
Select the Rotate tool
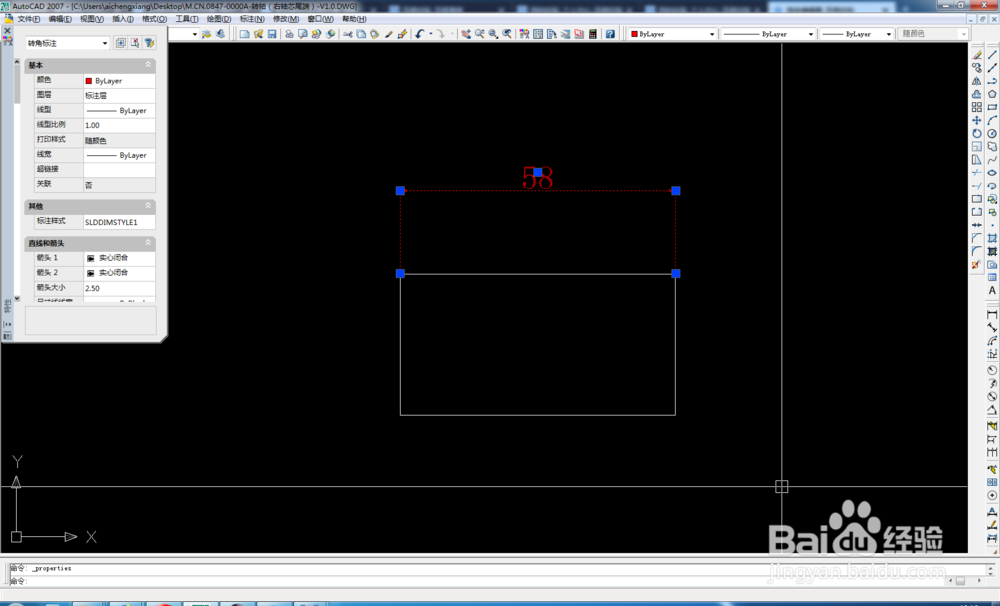[x=976, y=133]
